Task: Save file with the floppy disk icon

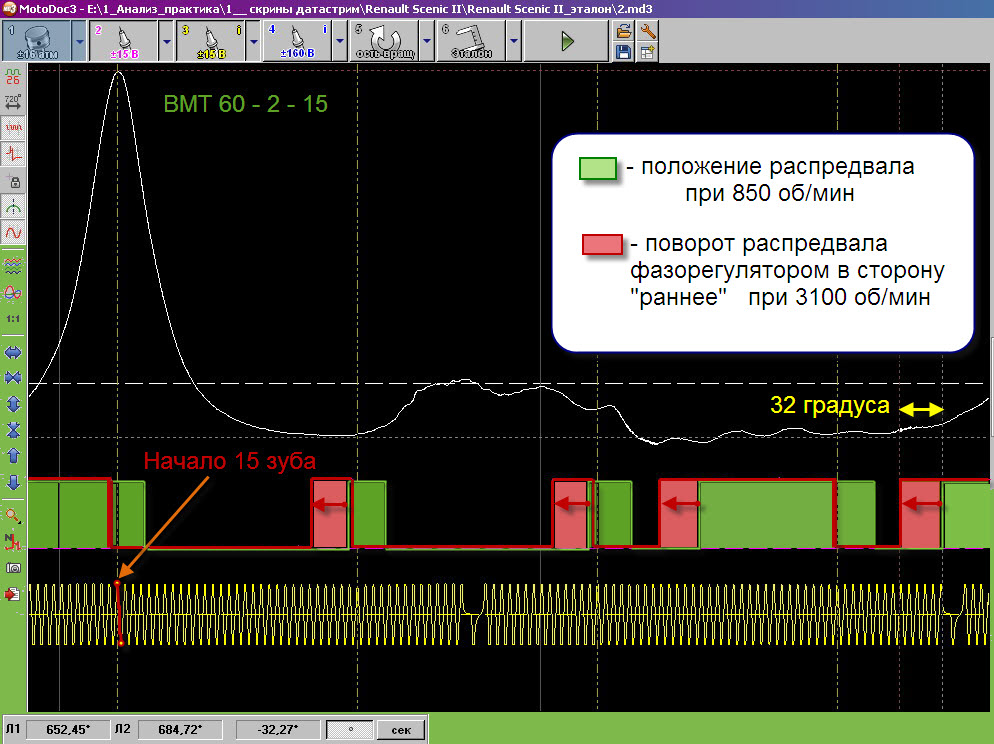Action: 624,52
